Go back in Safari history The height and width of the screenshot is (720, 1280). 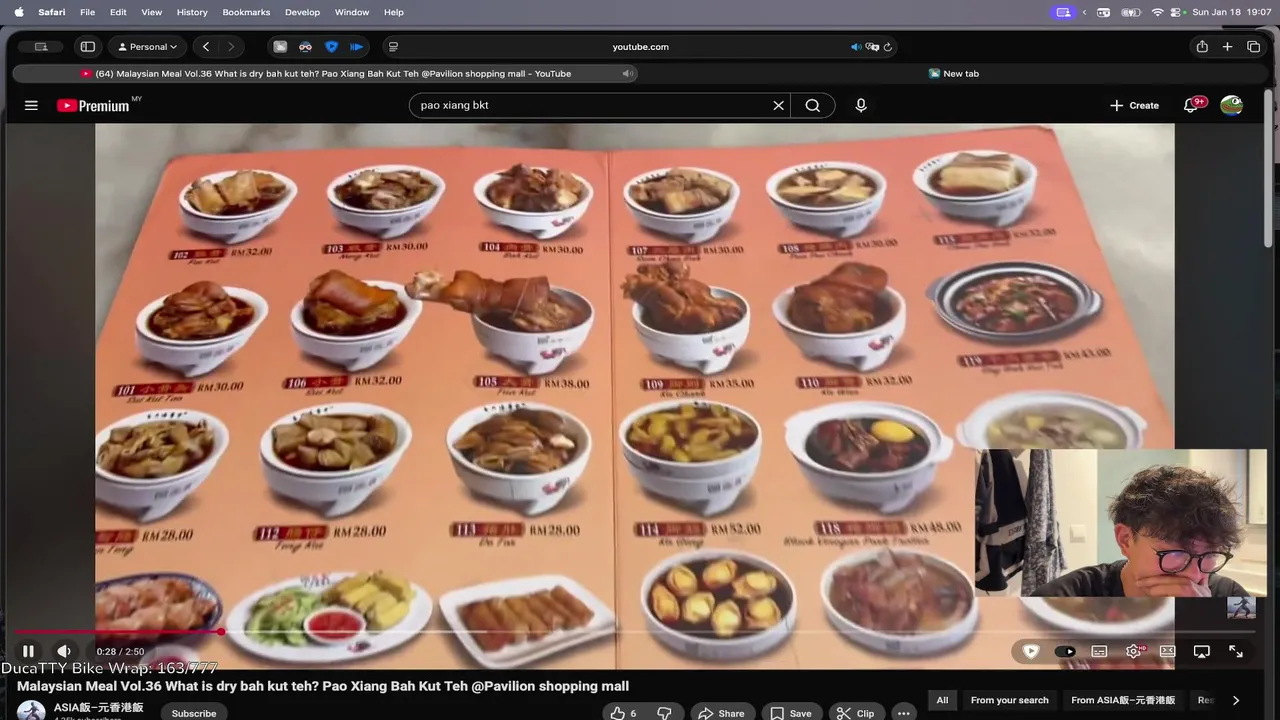click(x=206, y=47)
